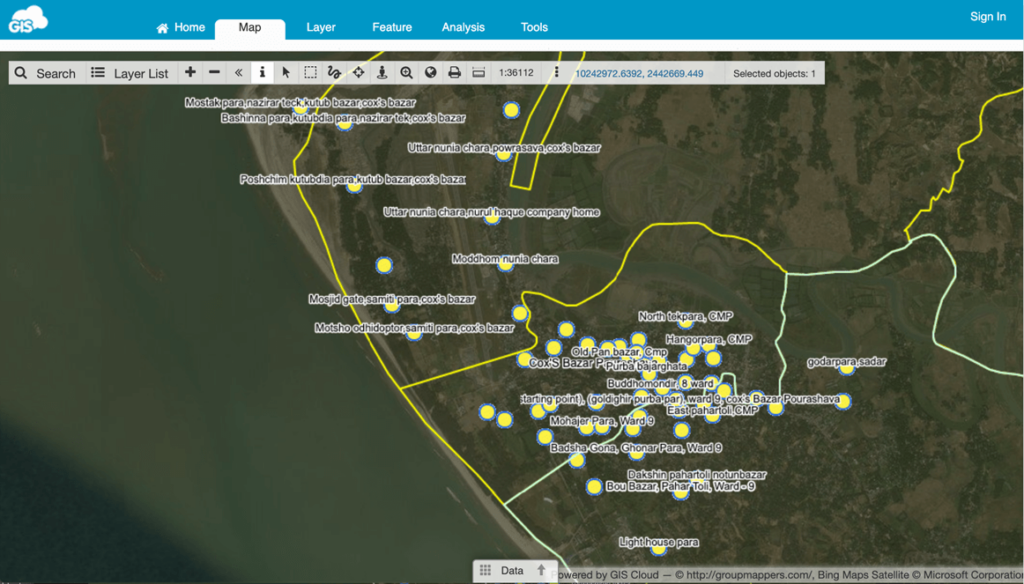The width and height of the screenshot is (1024, 584).
Task: Switch to the Analysis tab
Action: (x=463, y=28)
